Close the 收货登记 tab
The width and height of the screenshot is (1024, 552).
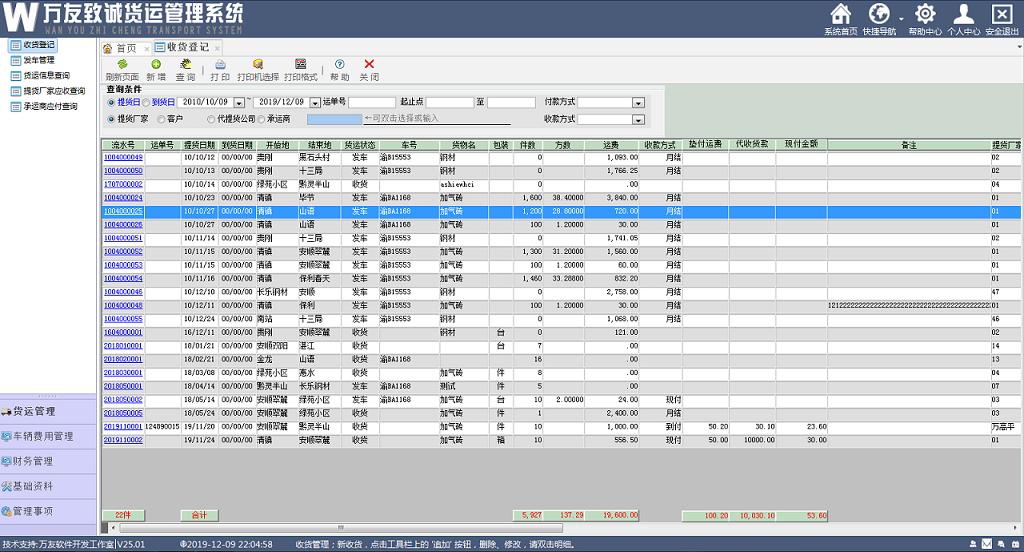[x=217, y=48]
